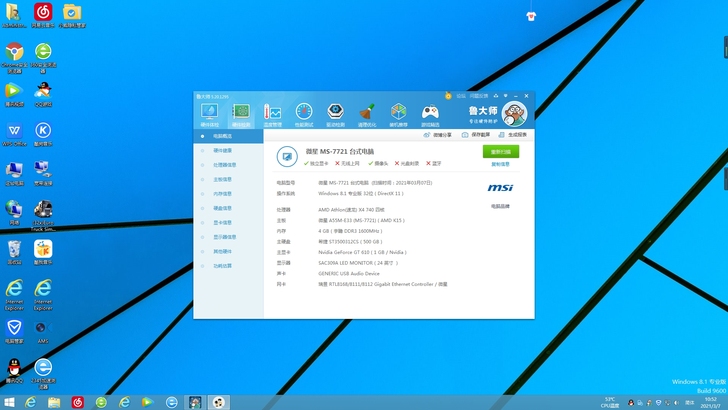The width and height of the screenshot is (728, 410).
Task: Click the 生成报表 generate report button
Action: coord(513,135)
